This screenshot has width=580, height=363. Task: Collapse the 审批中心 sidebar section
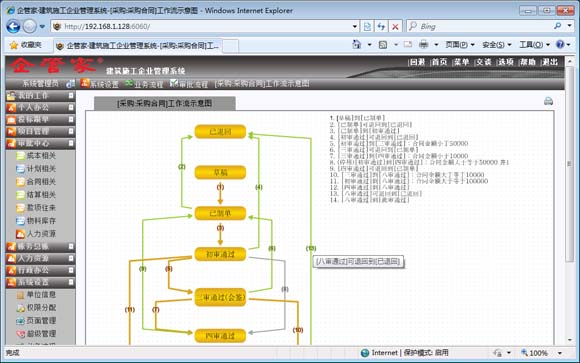71,143
